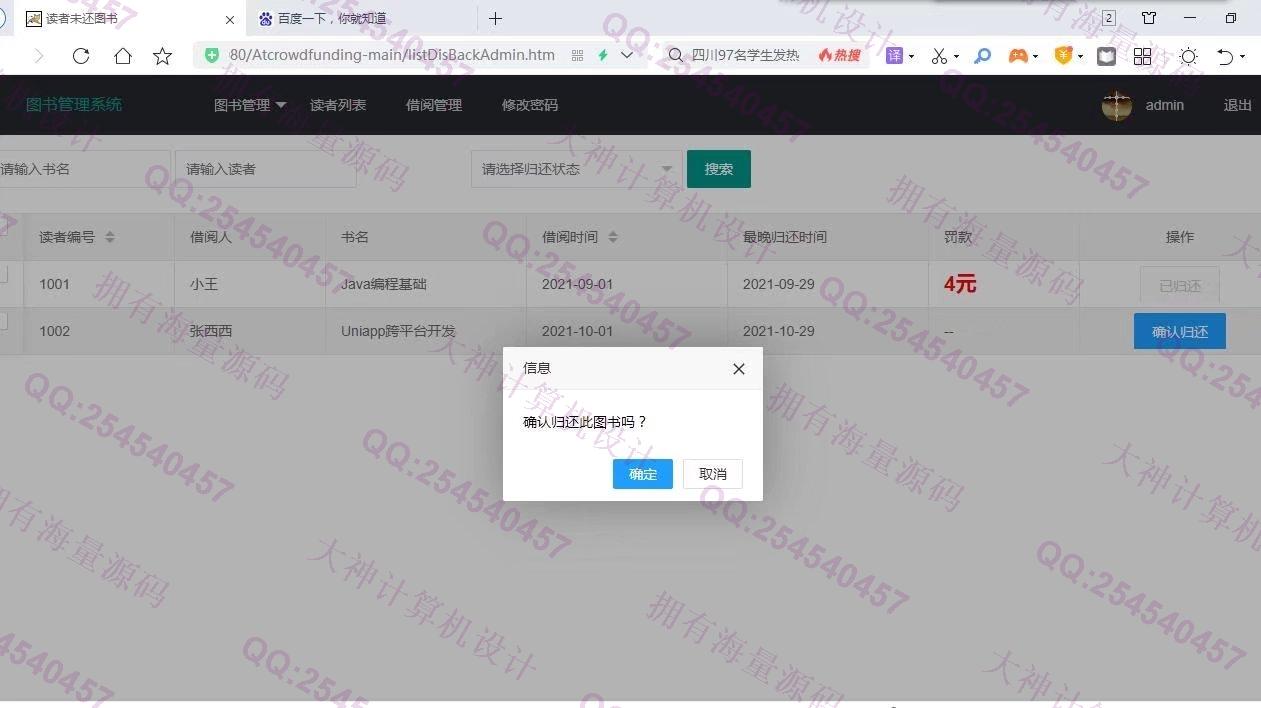Click the shirt skin icon in title bar
The image size is (1261, 708).
[x=1149, y=18]
